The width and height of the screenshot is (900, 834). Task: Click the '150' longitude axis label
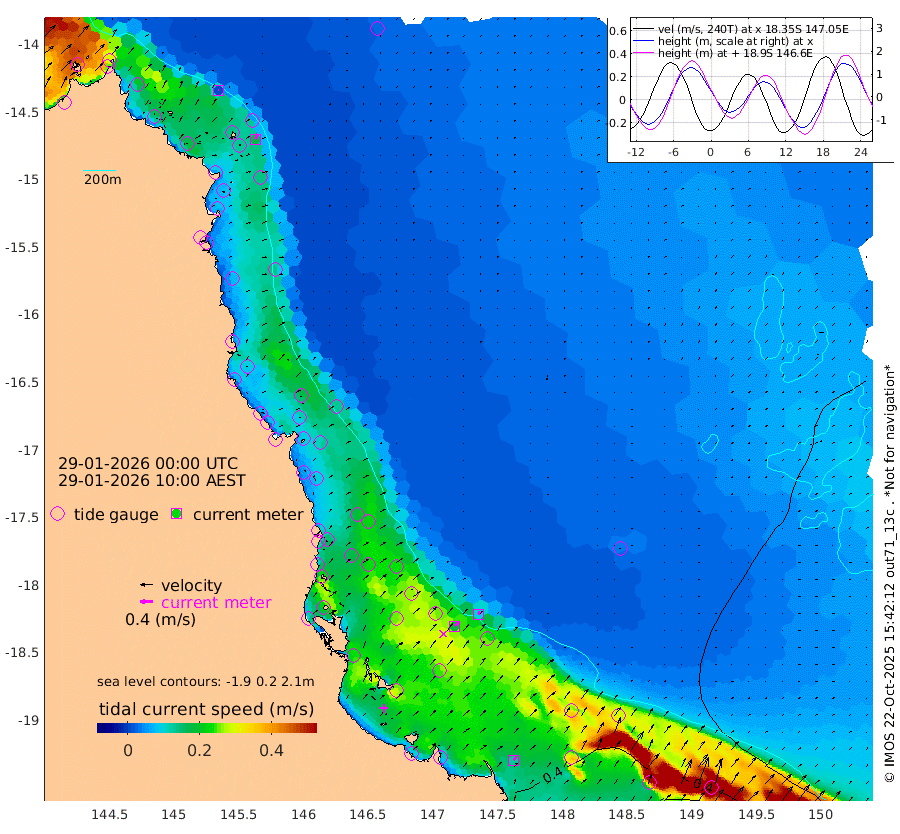(x=821, y=814)
